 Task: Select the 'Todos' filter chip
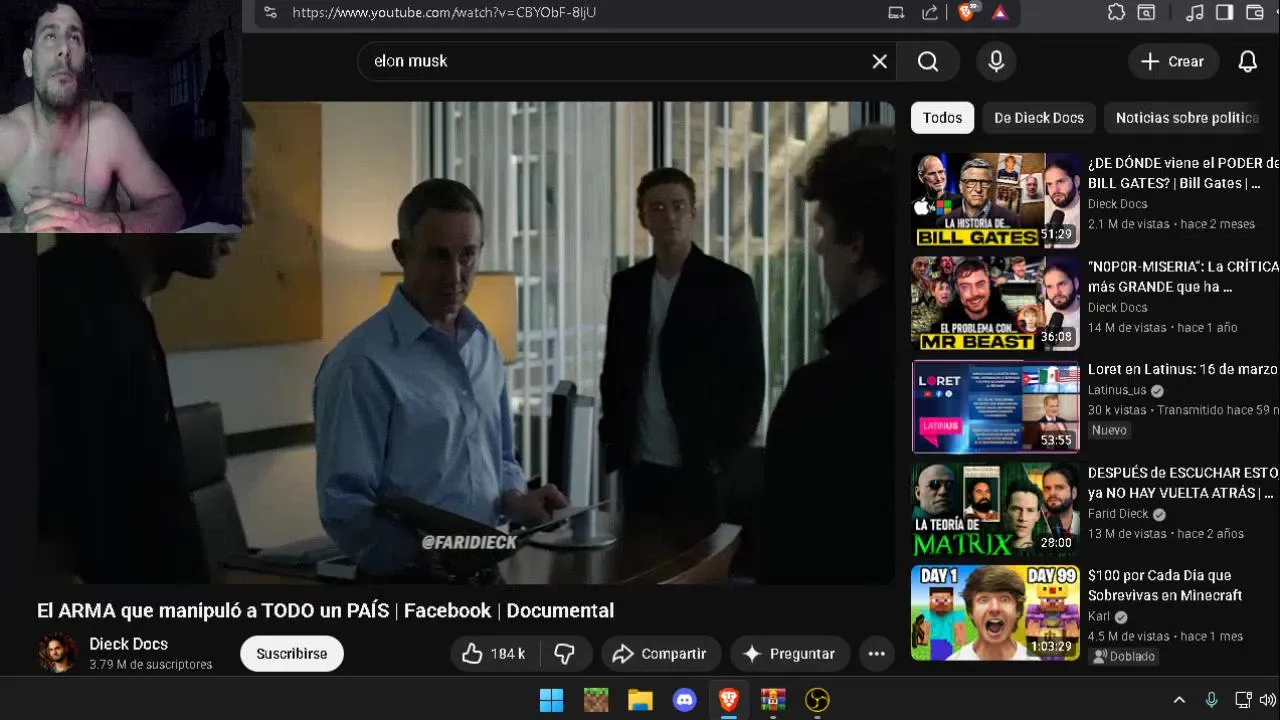[942, 117]
